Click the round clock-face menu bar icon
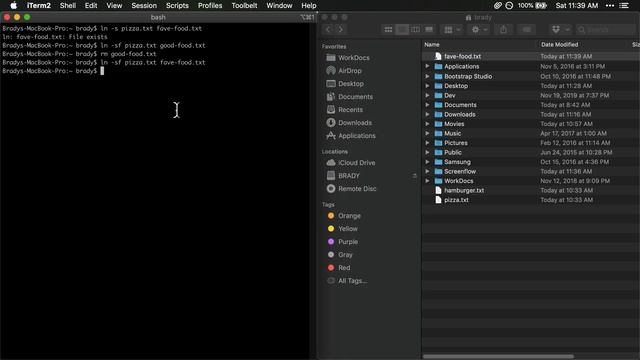This screenshot has height=360, width=640. click(x=509, y=6)
